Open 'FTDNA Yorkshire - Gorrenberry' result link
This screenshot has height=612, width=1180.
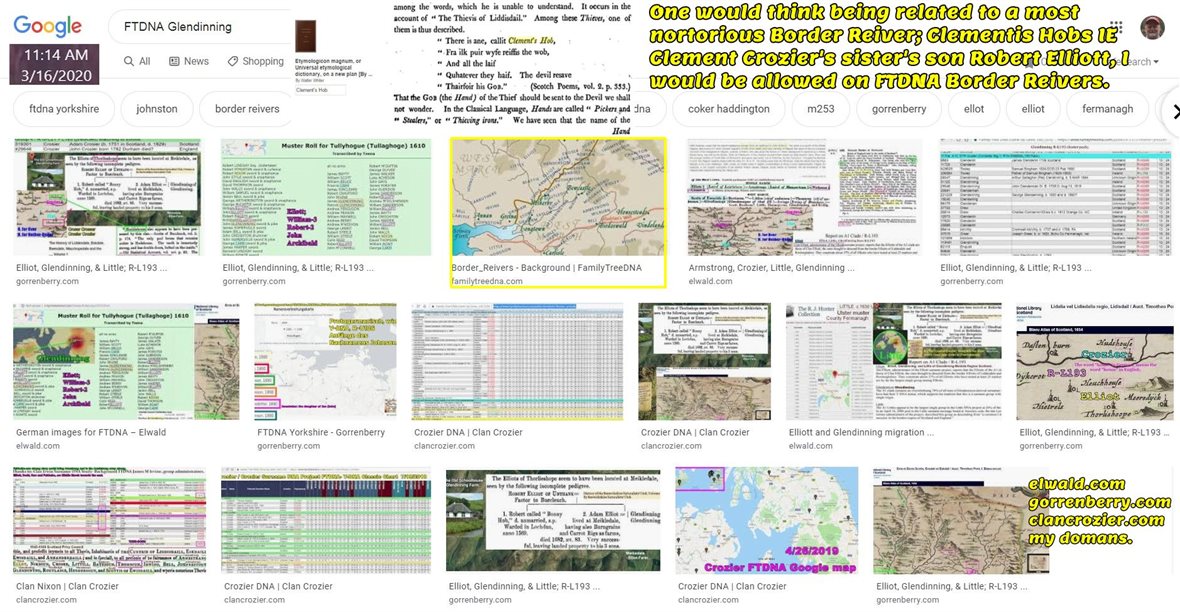pos(320,433)
